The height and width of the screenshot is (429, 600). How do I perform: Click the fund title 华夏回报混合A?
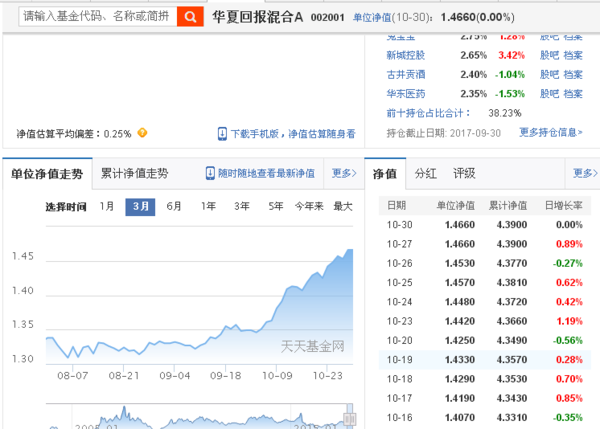pos(258,17)
